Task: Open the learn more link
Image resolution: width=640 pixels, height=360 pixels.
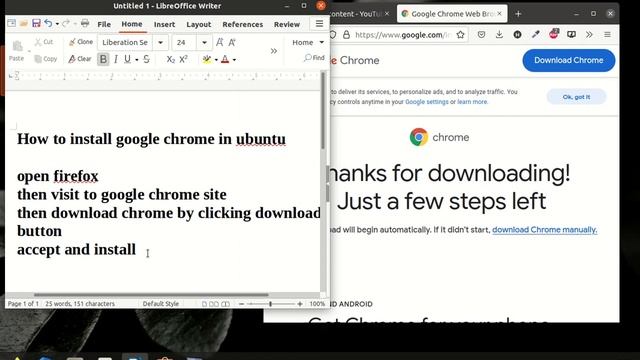Action: pyautogui.click(x=472, y=102)
